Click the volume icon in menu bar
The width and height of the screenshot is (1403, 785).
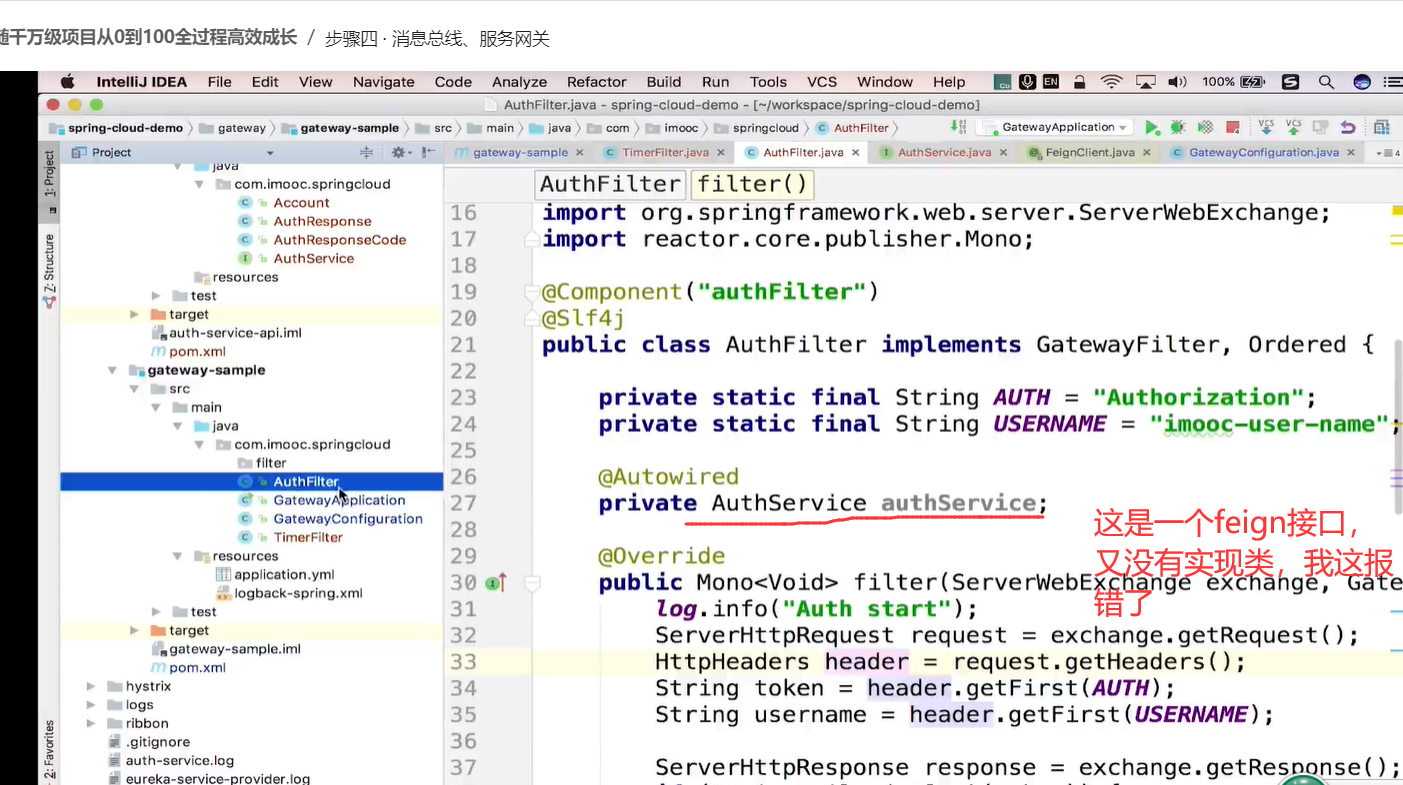point(1177,82)
